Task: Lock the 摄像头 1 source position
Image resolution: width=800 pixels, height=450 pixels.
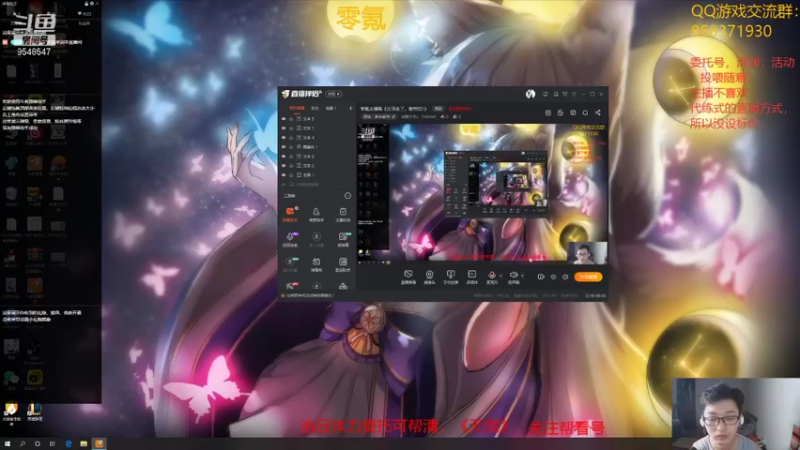Action: click(x=291, y=147)
